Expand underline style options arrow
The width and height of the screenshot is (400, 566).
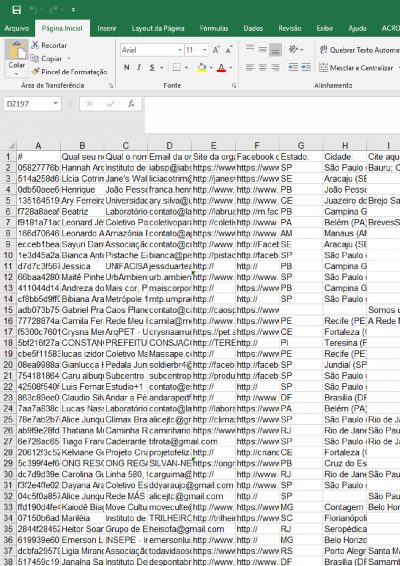pos(161,68)
